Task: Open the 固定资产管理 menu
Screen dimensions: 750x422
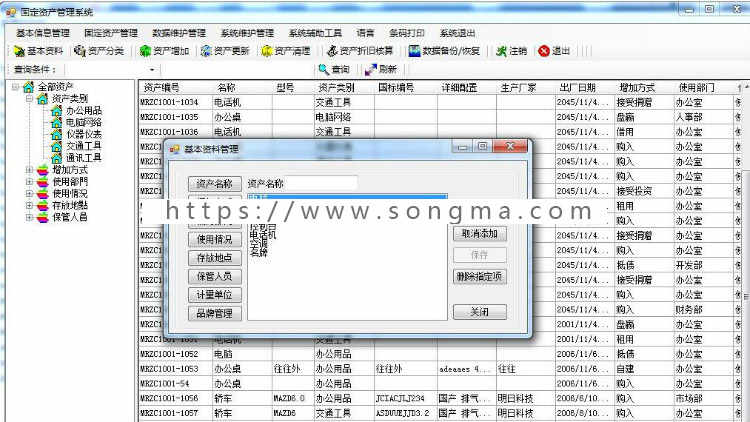Action: click(x=111, y=33)
